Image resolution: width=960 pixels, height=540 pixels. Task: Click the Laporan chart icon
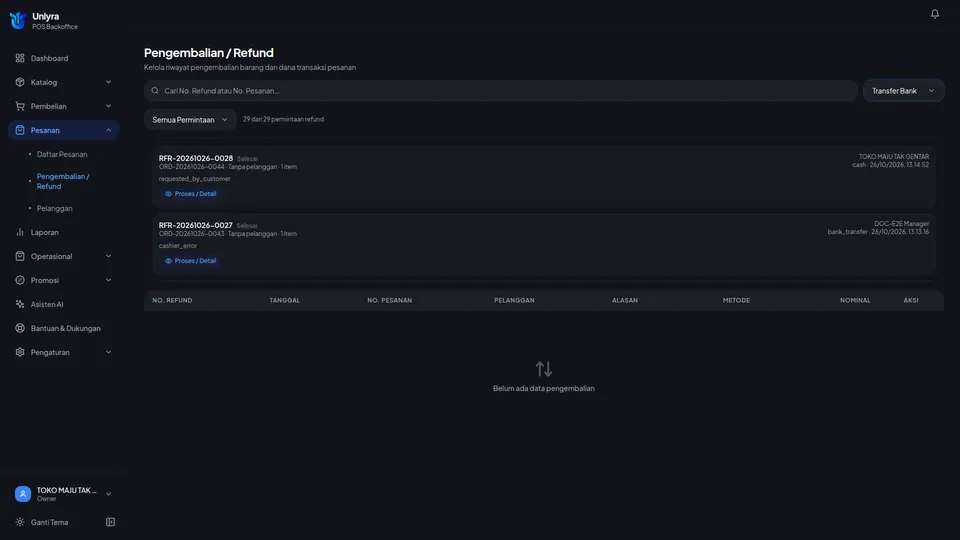coord(20,232)
